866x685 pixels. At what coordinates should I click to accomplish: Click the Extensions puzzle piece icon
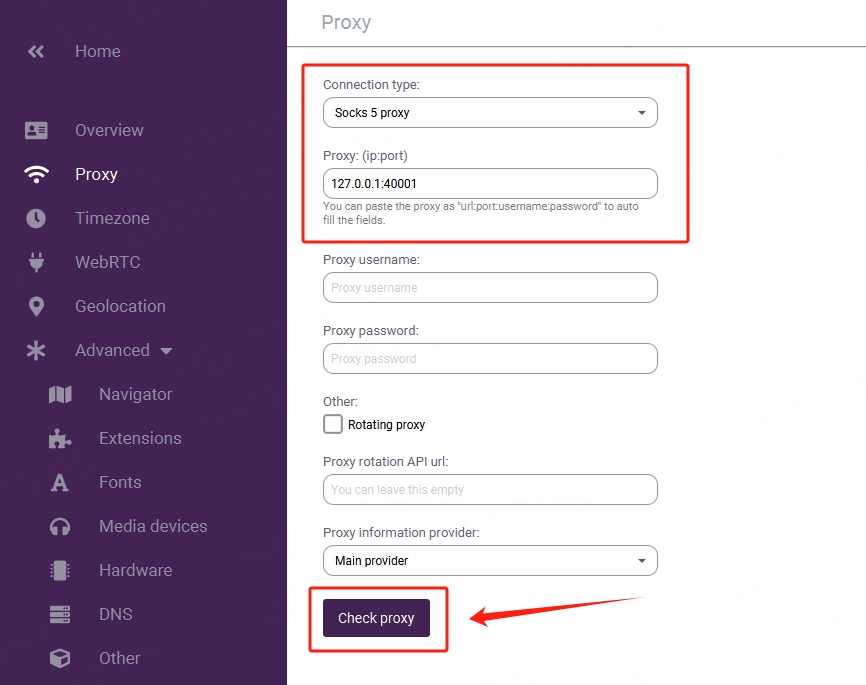coord(60,438)
